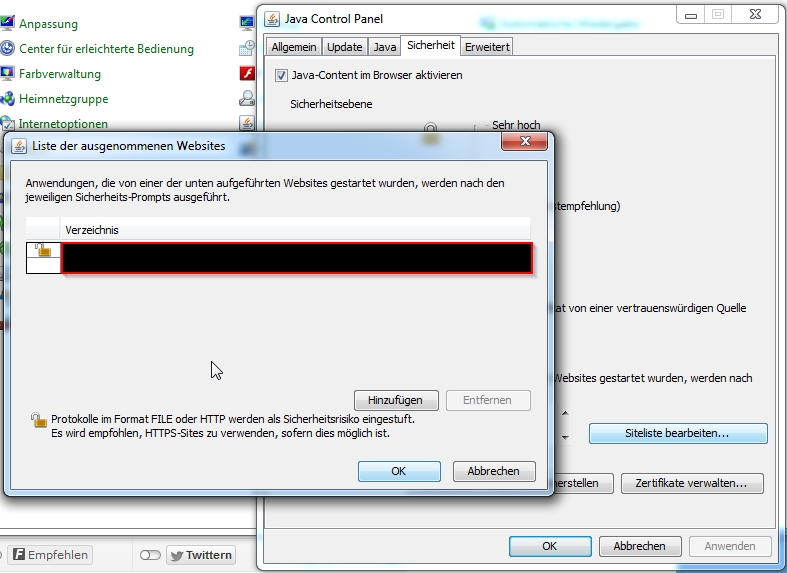Image resolution: width=787 pixels, height=573 pixels.
Task: Click OK in the Java Control Panel
Action: coord(550,546)
